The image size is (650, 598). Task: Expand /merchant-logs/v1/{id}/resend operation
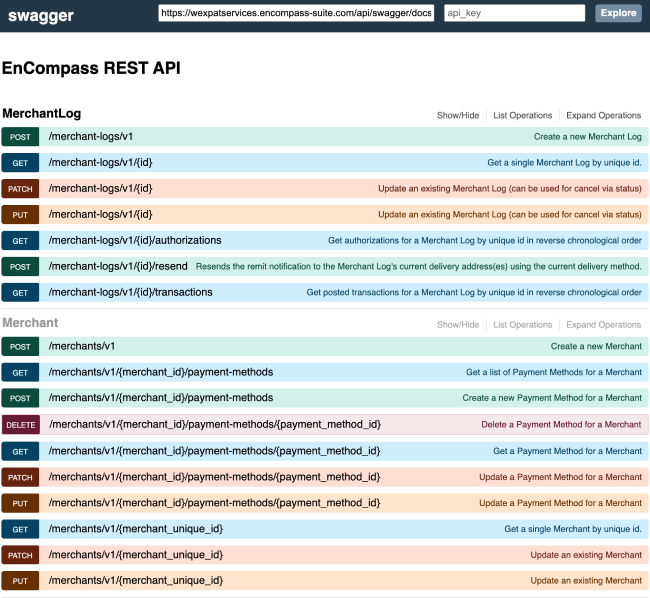point(118,266)
